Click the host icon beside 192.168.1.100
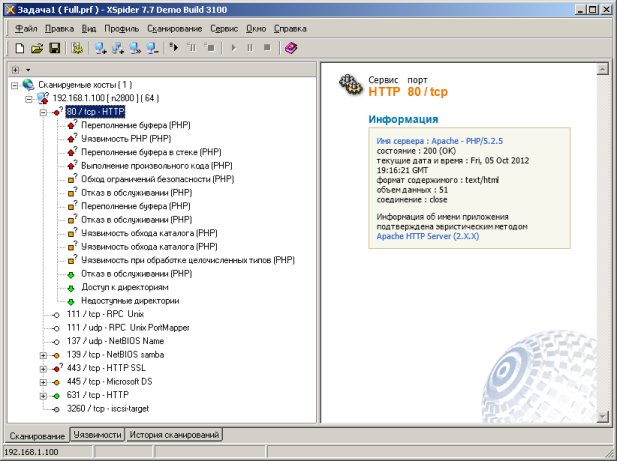Image resolution: width=617 pixels, height=461 pixels. coord(42,98)
